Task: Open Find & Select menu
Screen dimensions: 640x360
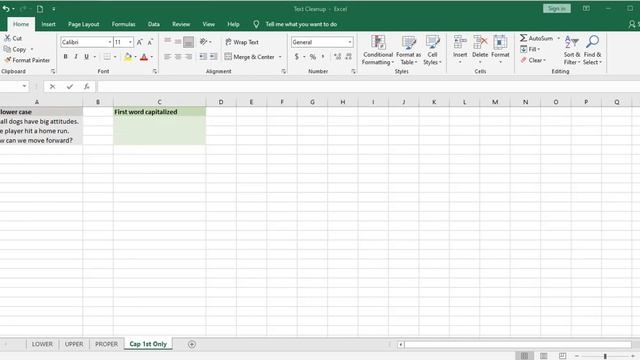Action: [x=592, y=50]
